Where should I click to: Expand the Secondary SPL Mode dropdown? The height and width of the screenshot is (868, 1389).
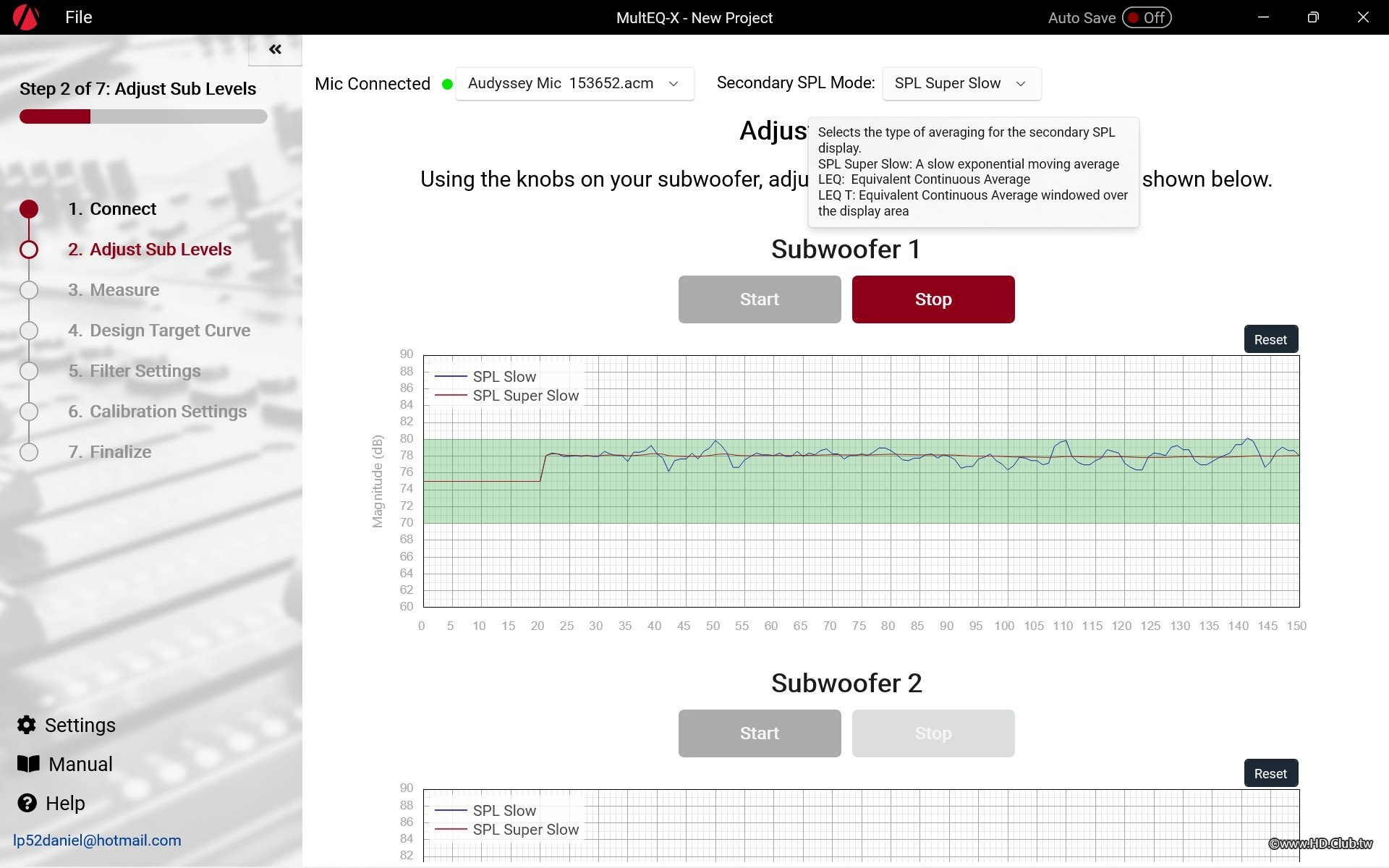[x=961, y=83]
